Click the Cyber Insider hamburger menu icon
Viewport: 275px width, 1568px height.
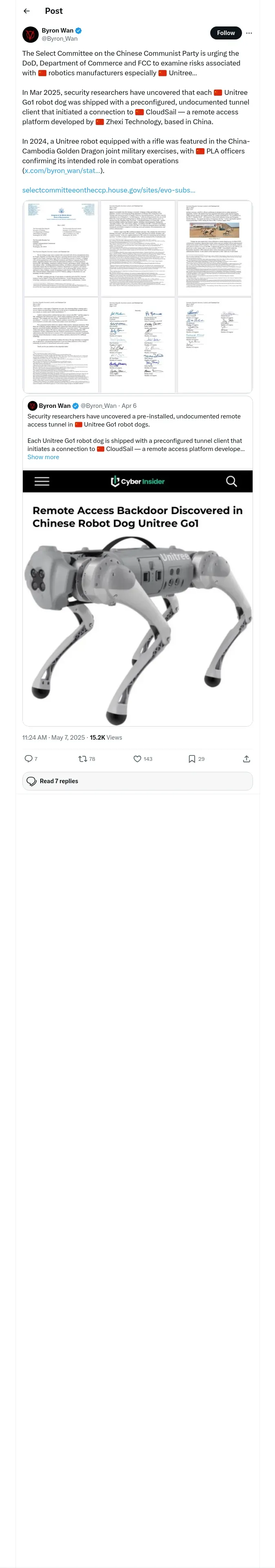click(x=42, y=482)
